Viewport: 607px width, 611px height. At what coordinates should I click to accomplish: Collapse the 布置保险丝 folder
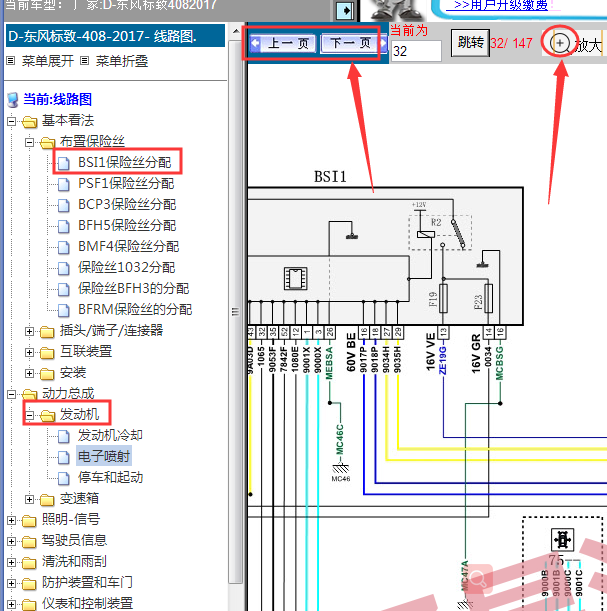tap(29, 143)
